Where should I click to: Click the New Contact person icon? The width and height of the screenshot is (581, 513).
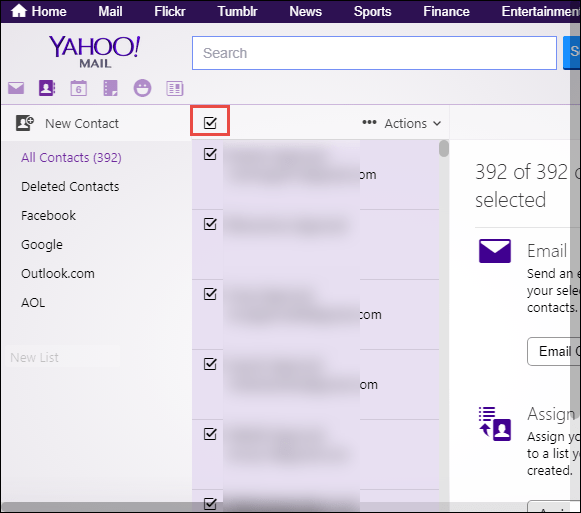[24, 123]
